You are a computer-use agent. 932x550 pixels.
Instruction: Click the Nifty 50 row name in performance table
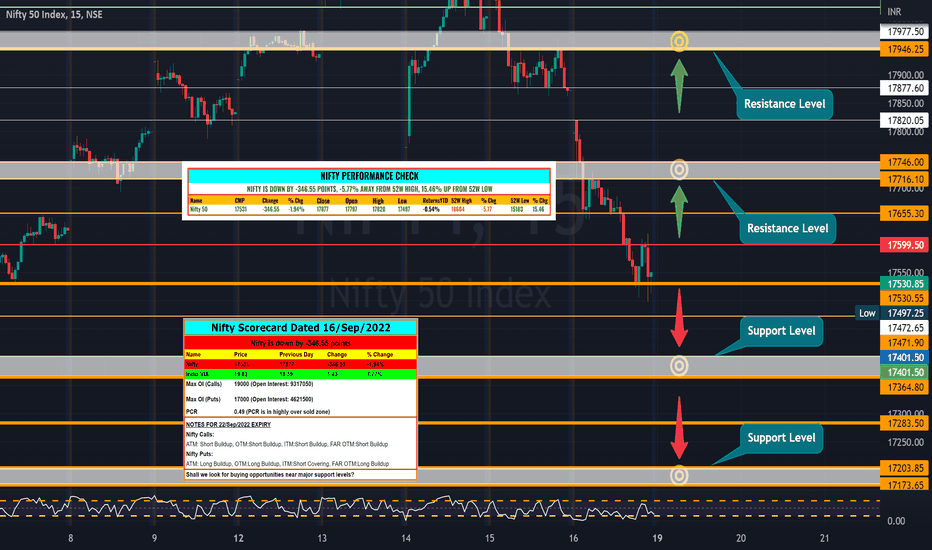coord(199,209)
